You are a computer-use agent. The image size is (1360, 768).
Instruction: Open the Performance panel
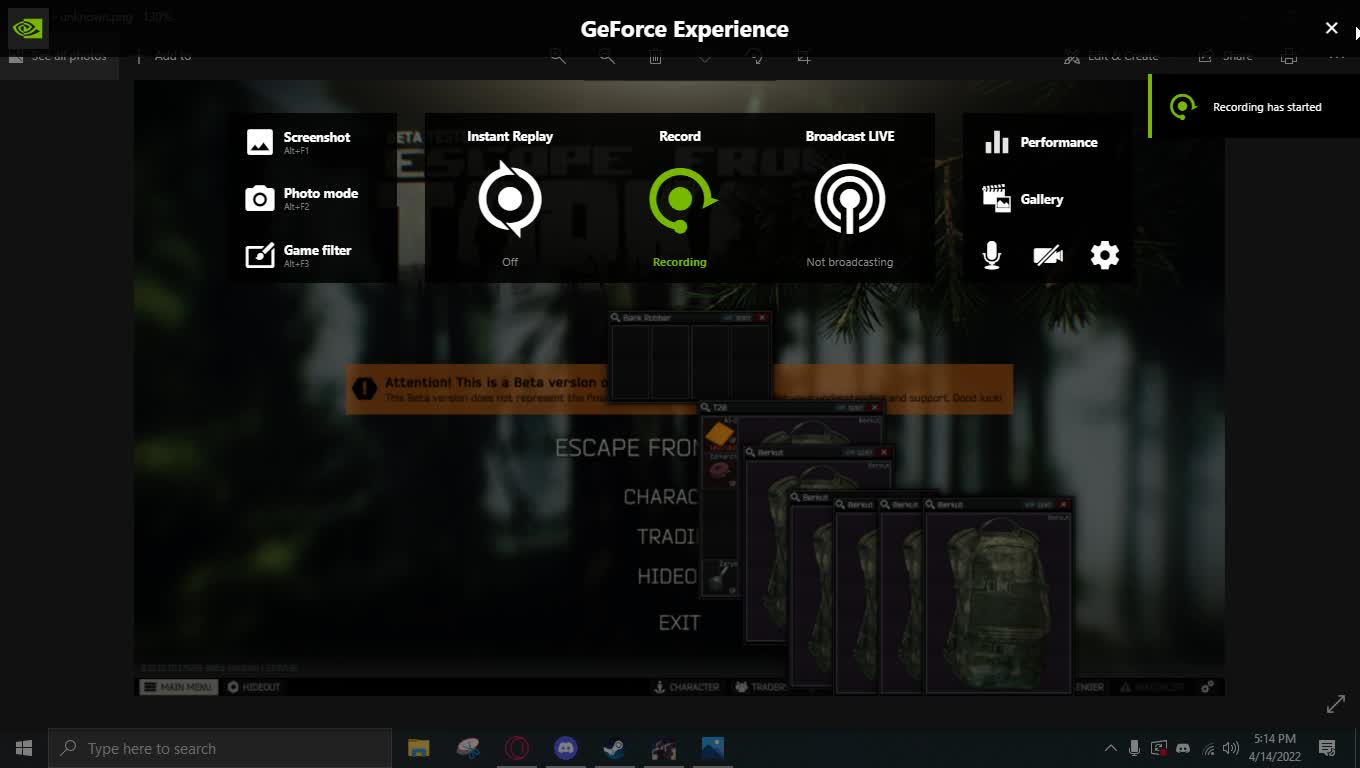click(x=1040, y=142)
